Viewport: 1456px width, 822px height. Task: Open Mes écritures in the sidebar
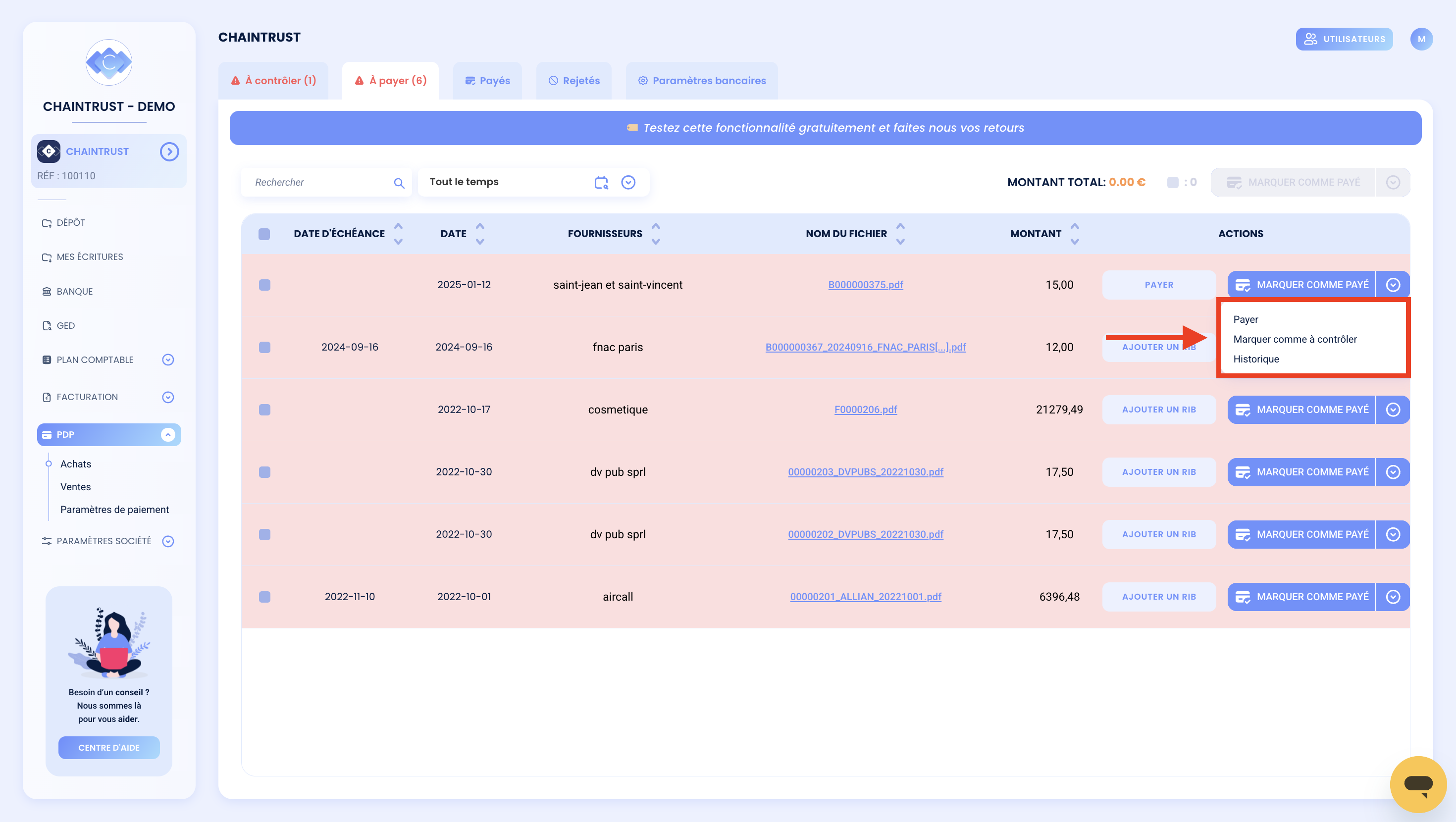point(83,257)
